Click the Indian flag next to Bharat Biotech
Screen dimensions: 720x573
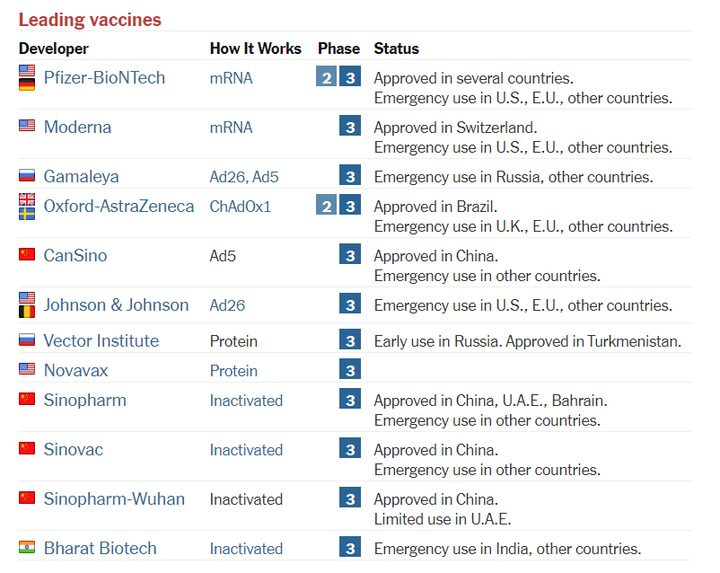pyautogui.click(x=27, y=547)
